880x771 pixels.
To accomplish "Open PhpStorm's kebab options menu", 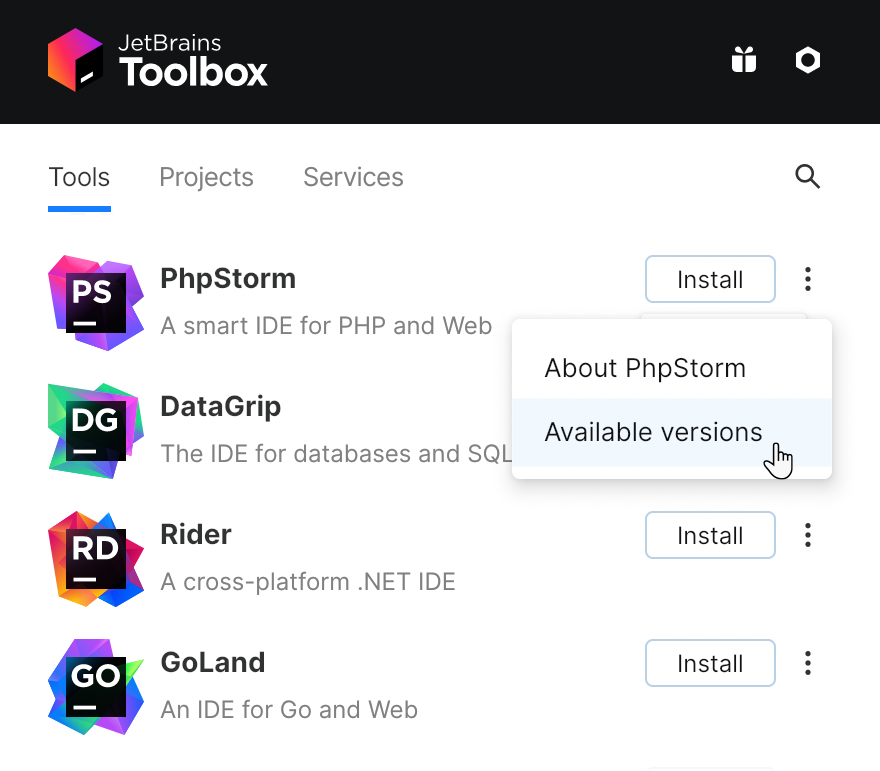I will [807, 279].
